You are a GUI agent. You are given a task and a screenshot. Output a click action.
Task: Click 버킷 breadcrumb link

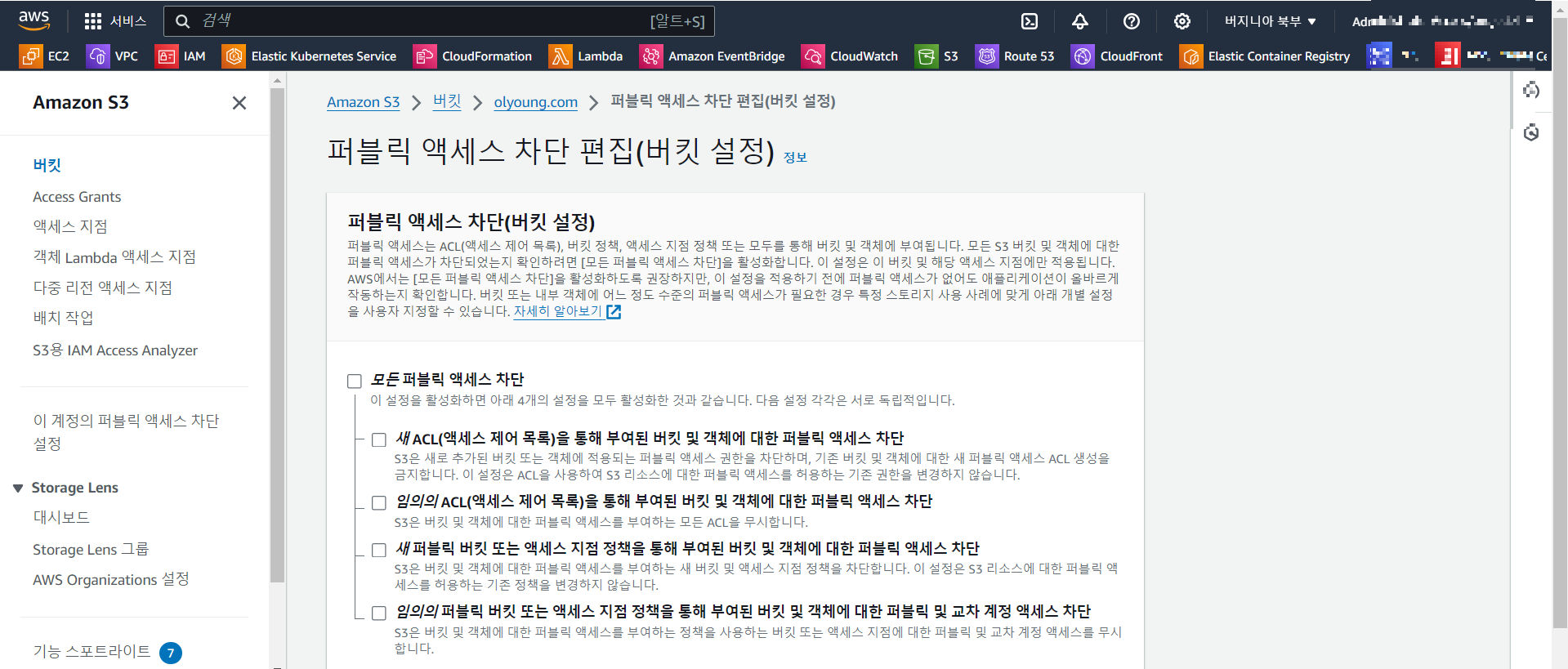pos(447,101)
